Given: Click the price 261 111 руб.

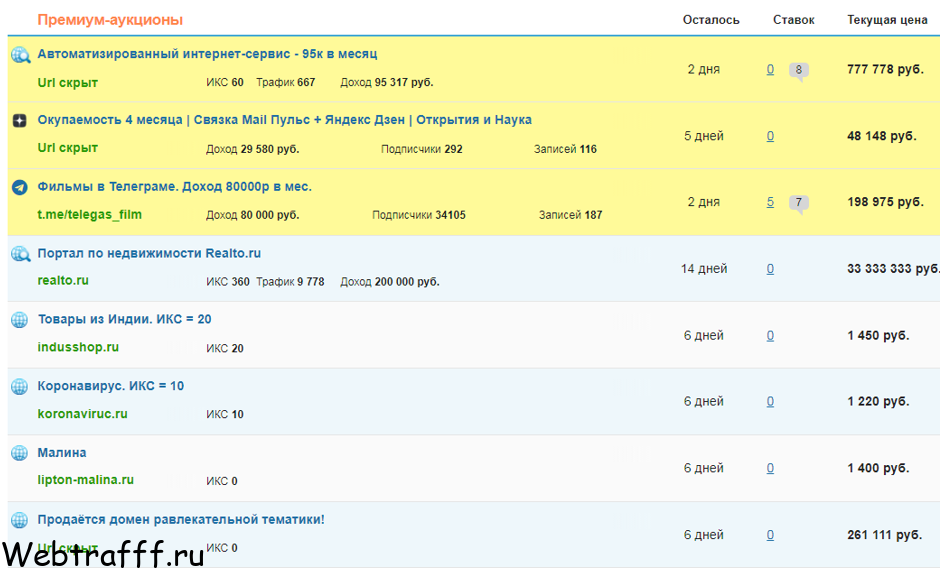Looking at the screenshot, I should (885, 535).
